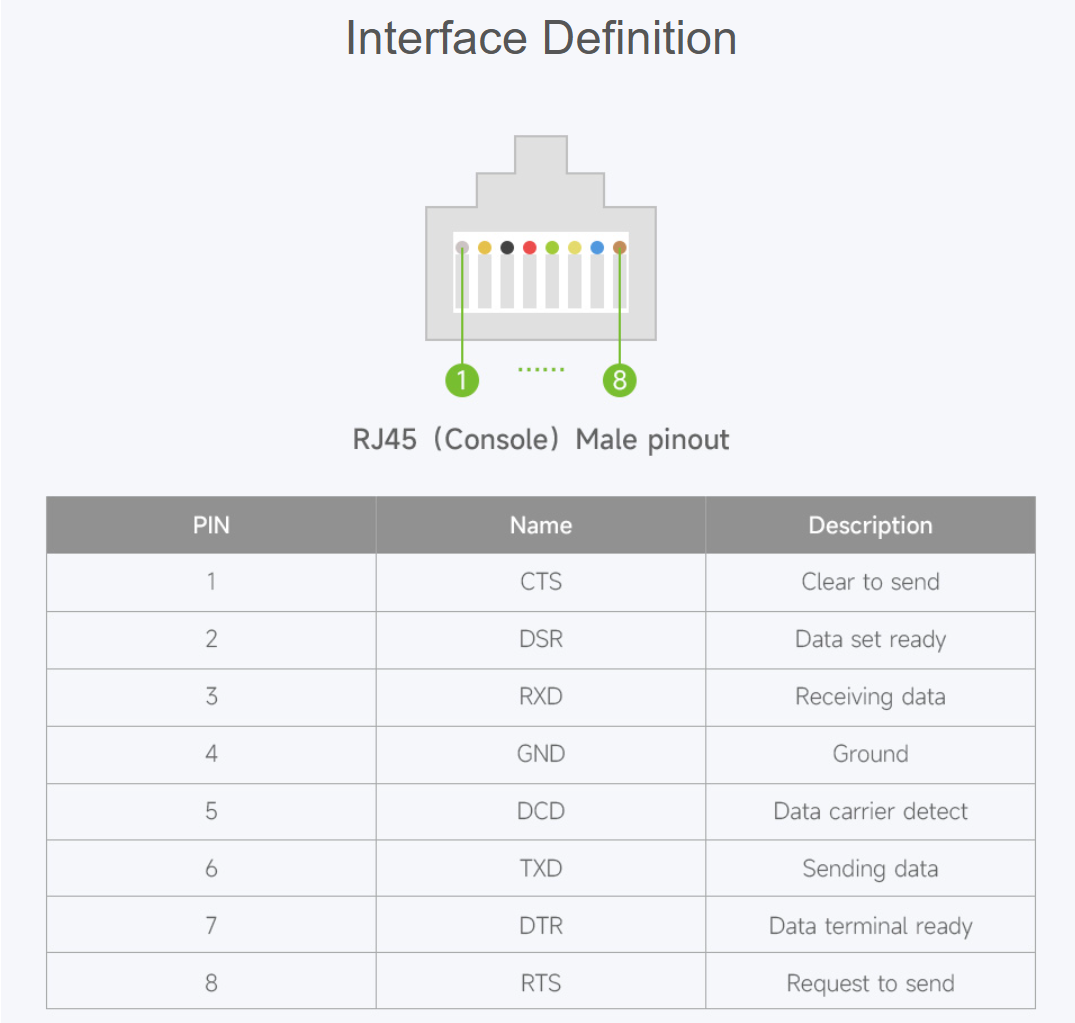Click the green dotted line between markers
Screen dimensions: 1075x1023
coord(542,370)
